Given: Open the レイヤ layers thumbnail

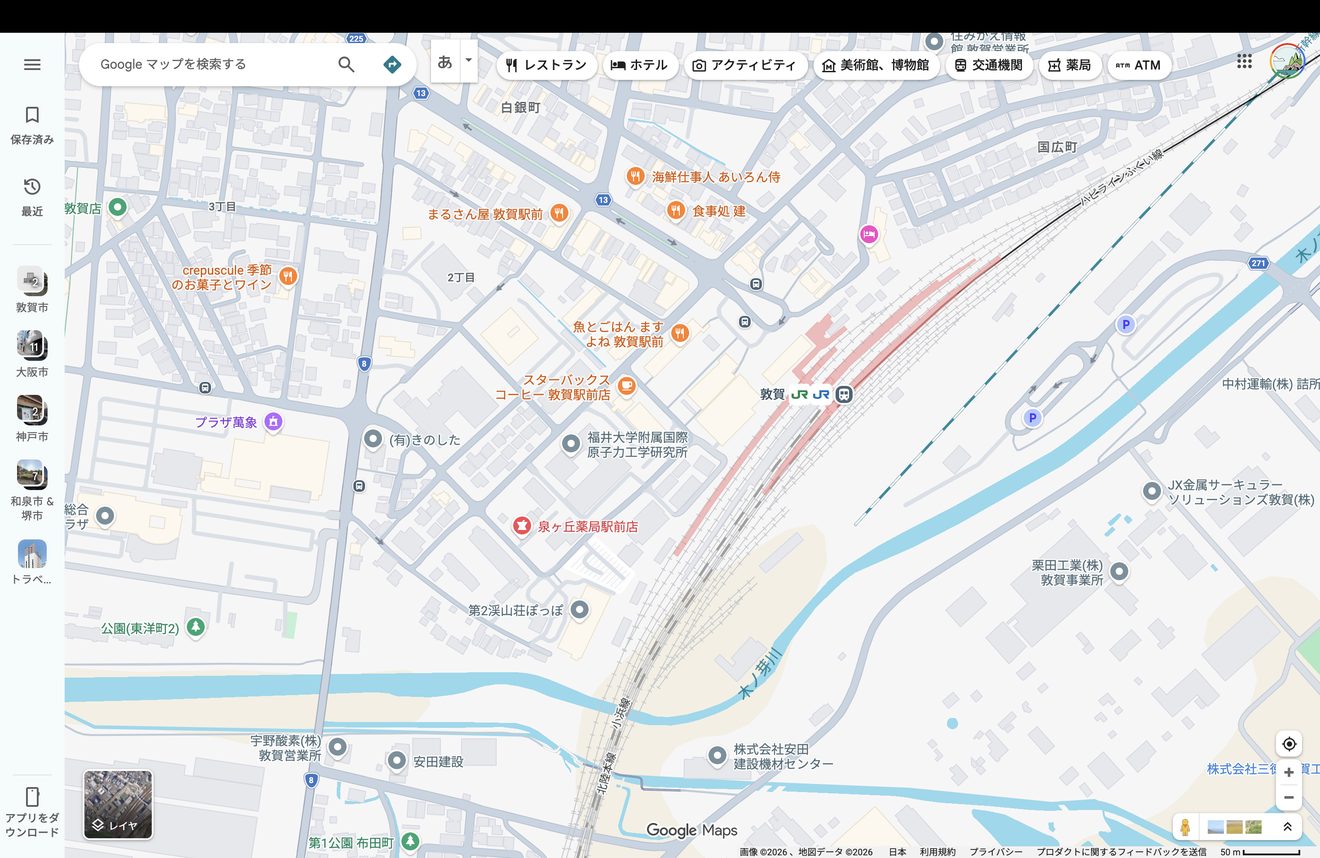Looking at the screenshot, I should (x=118, y=804).
